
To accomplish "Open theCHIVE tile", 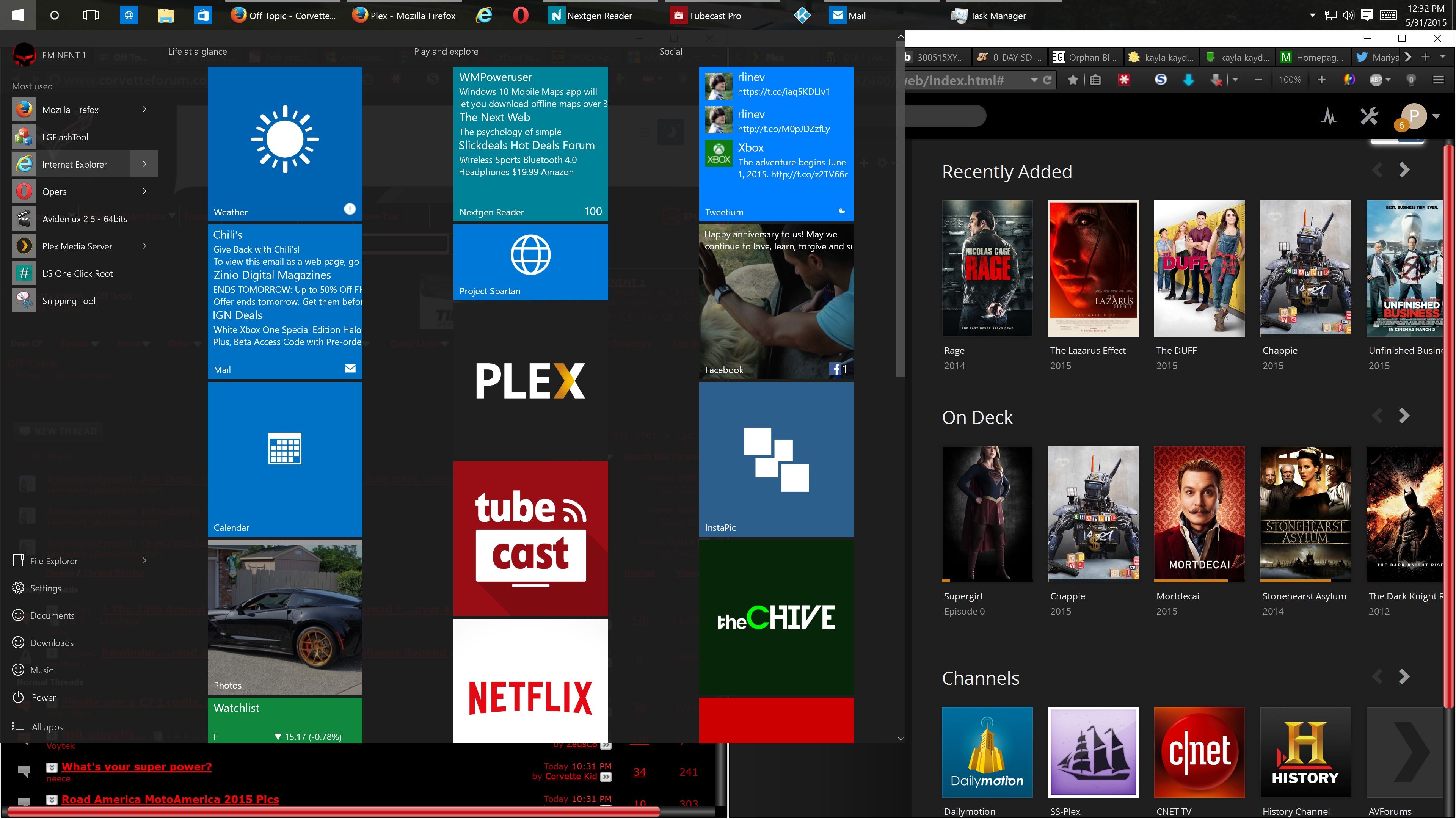I will click(x=776, y=617).
